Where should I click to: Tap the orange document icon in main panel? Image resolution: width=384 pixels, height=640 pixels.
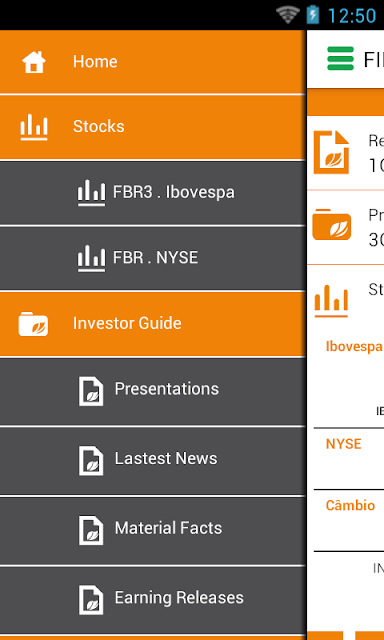coord(331,152)
